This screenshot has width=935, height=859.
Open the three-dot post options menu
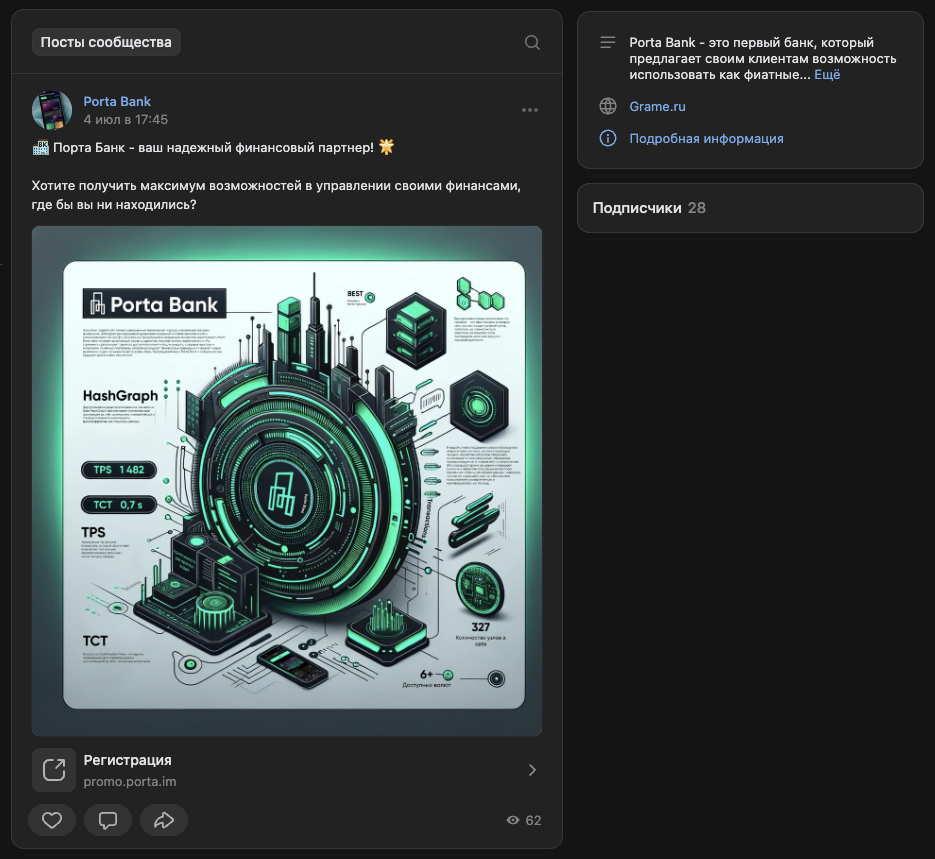530,110
